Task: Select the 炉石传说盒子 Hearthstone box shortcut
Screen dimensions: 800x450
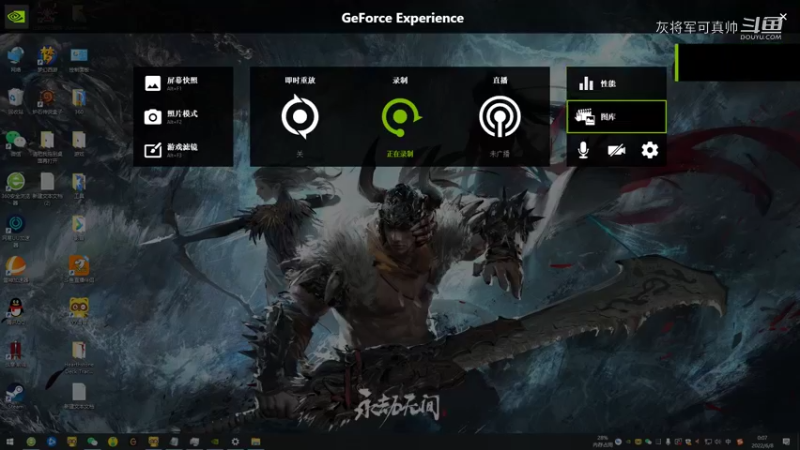Action: pyautogui.click(x=47, y=101)
